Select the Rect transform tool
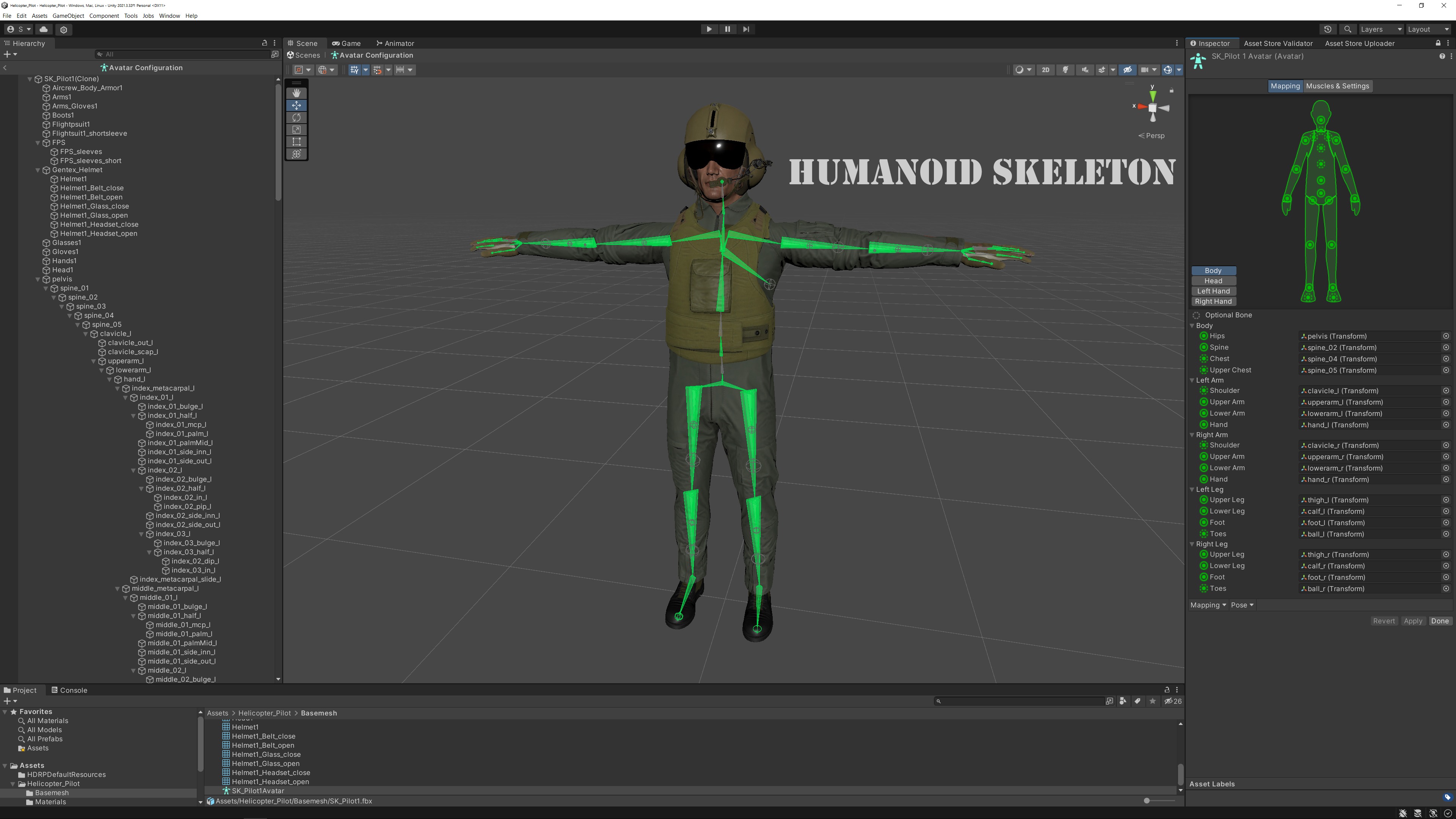 coord(296,142)
